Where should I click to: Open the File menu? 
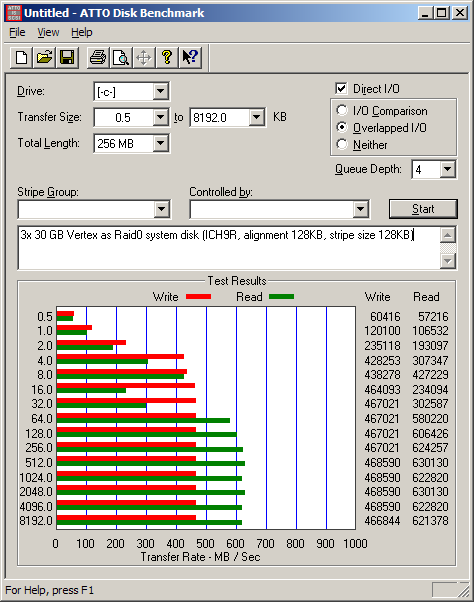pyautogui.click(x=17, y=32)
